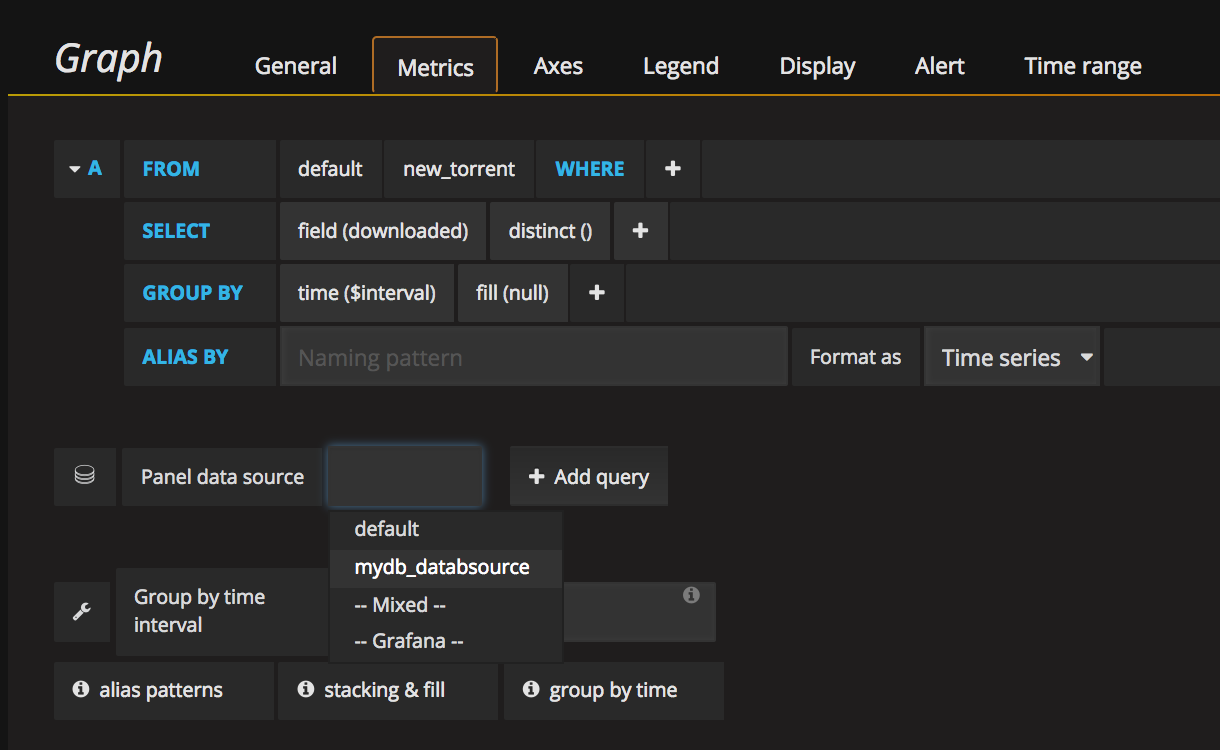Open the Legend tab
The height and width of the screenshot is (750, 1220).
[x=681, y=67]
